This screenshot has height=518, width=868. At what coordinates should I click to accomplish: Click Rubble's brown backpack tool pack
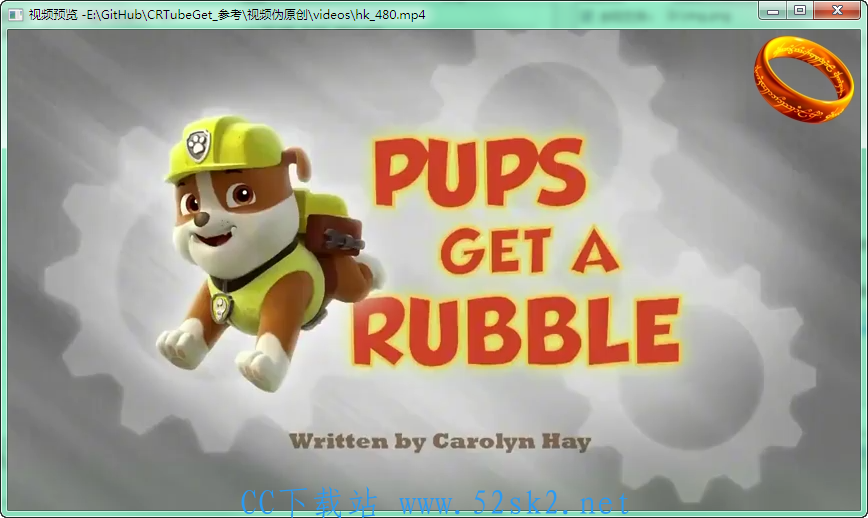(334, 233)
